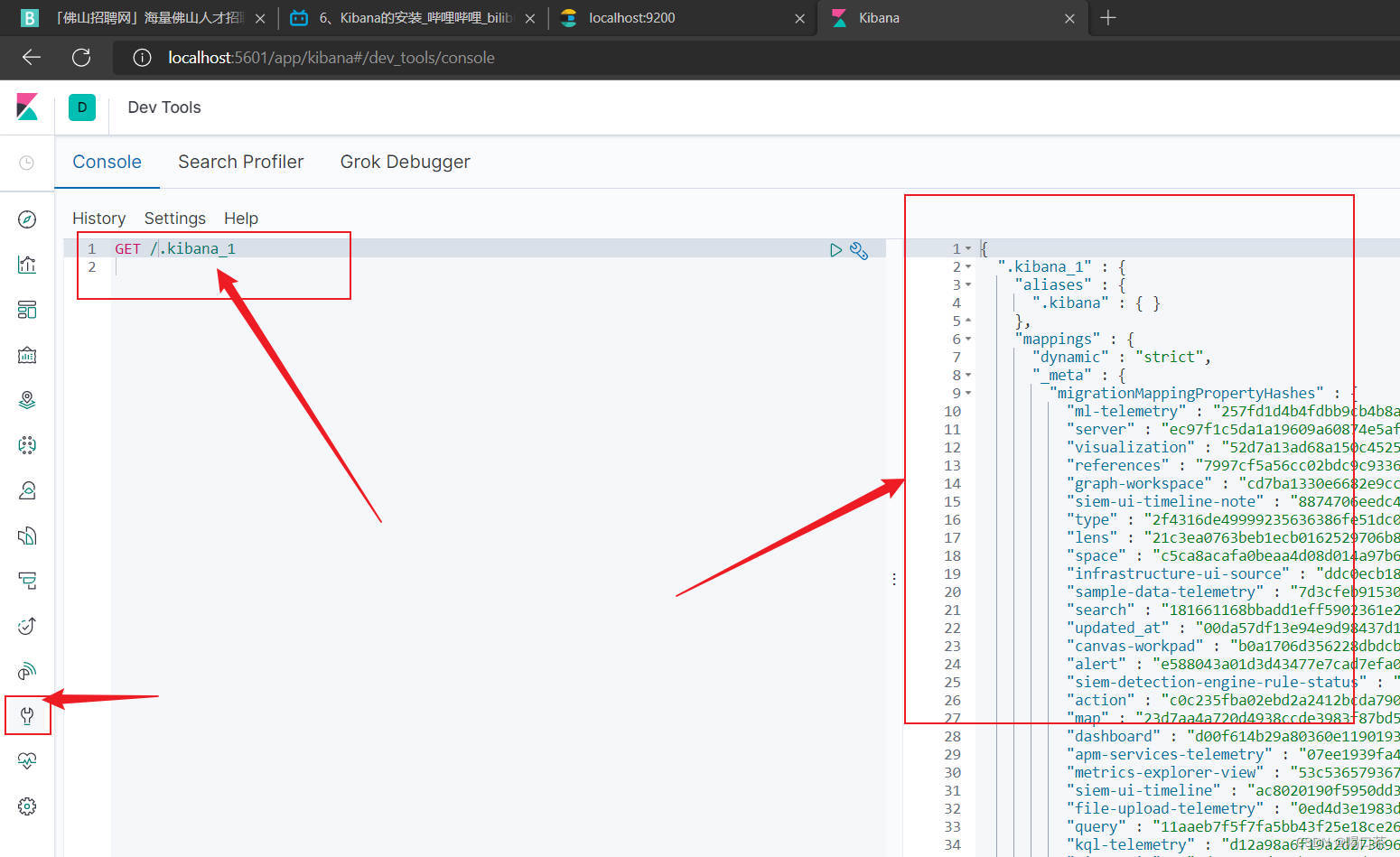The image size is (1400, 857).
Task: Open the Stack Monitoring heartbeat icon
Action: (27, 761)
